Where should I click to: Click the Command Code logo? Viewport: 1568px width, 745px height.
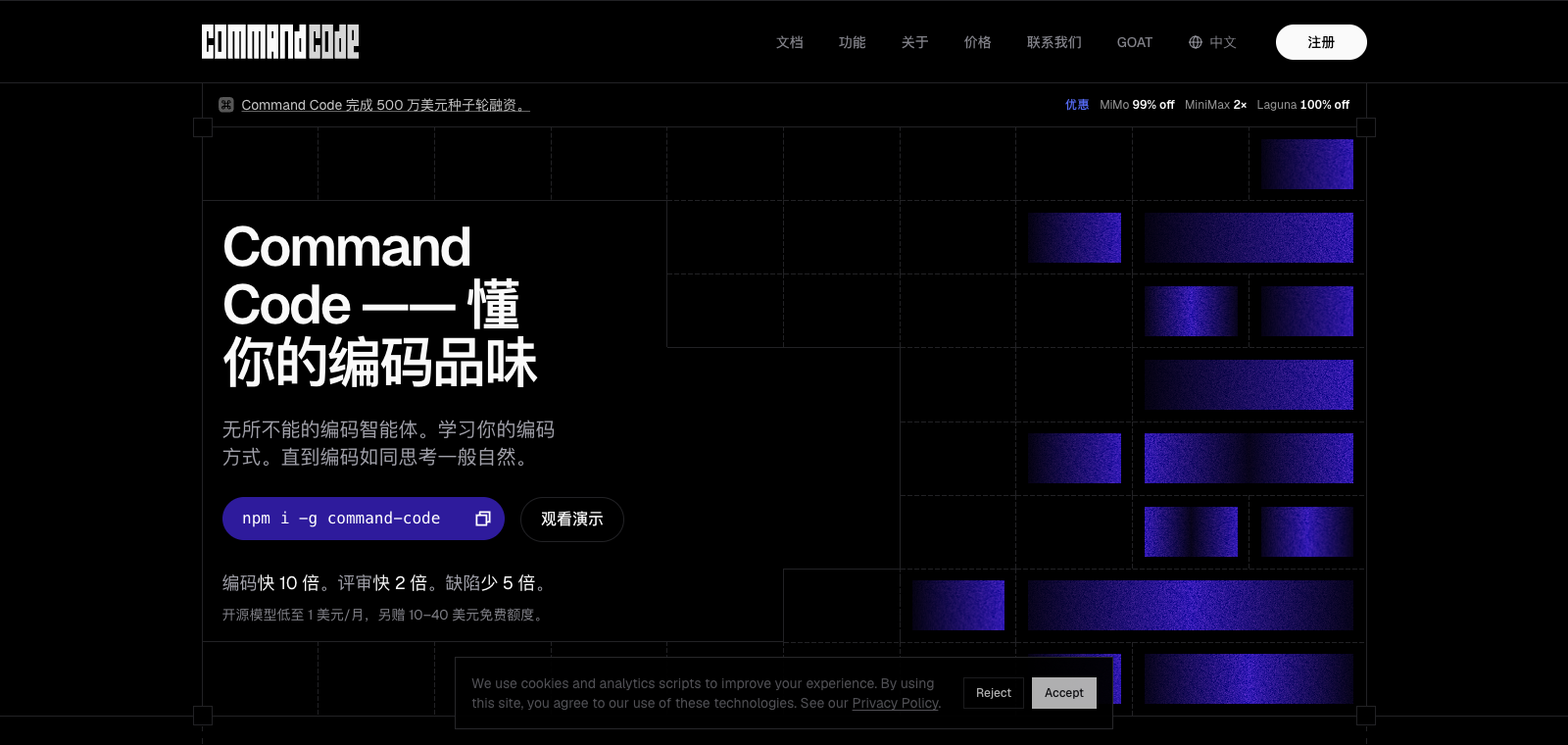coord(280,41)
